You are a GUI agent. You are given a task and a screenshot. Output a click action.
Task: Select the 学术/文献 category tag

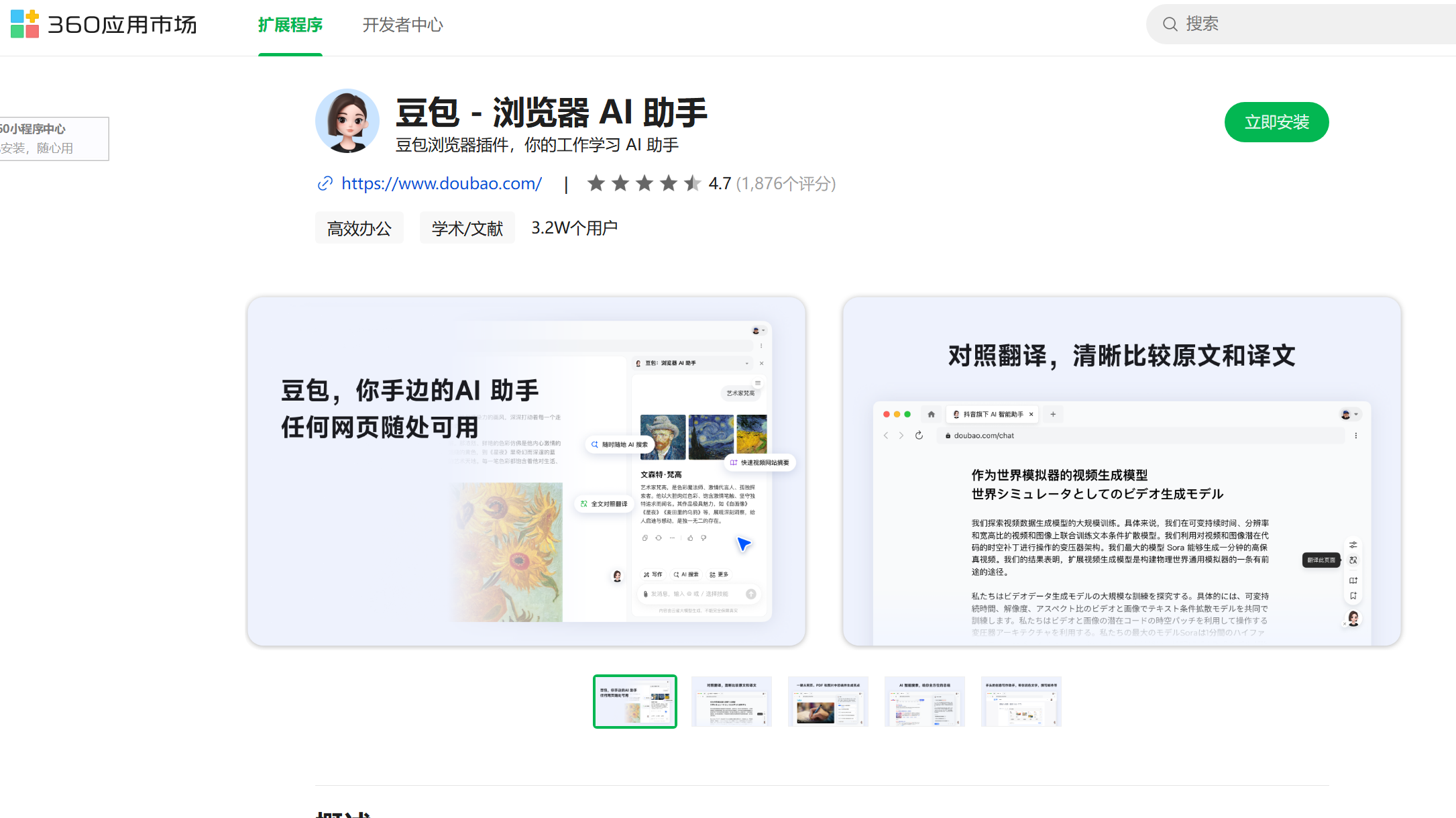pos(467,228)
